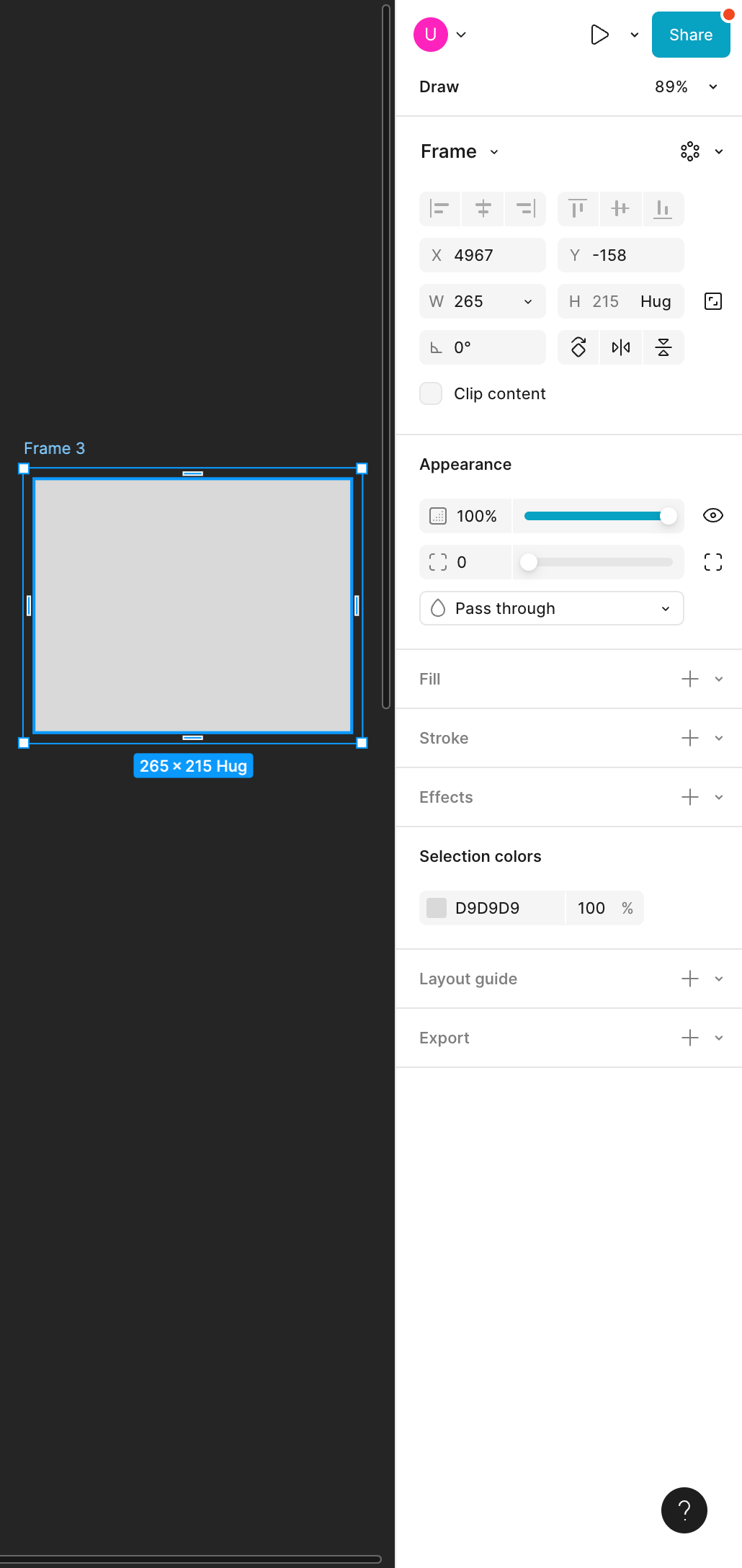Click the D9D9D9 hex value field
The image size is (742, 1568).
(487, 908)
